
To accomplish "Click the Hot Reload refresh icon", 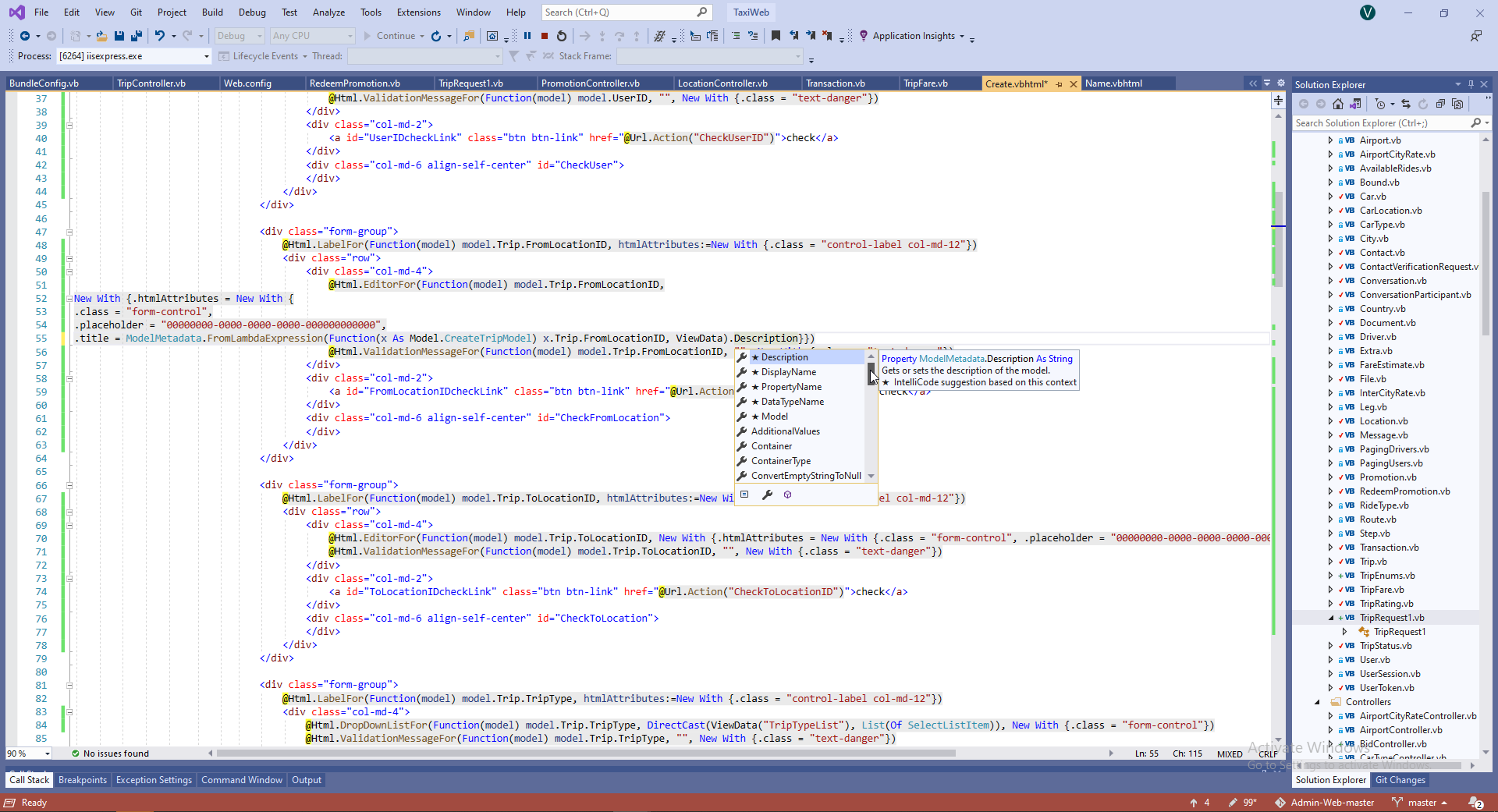I will [x=436, y=36].
